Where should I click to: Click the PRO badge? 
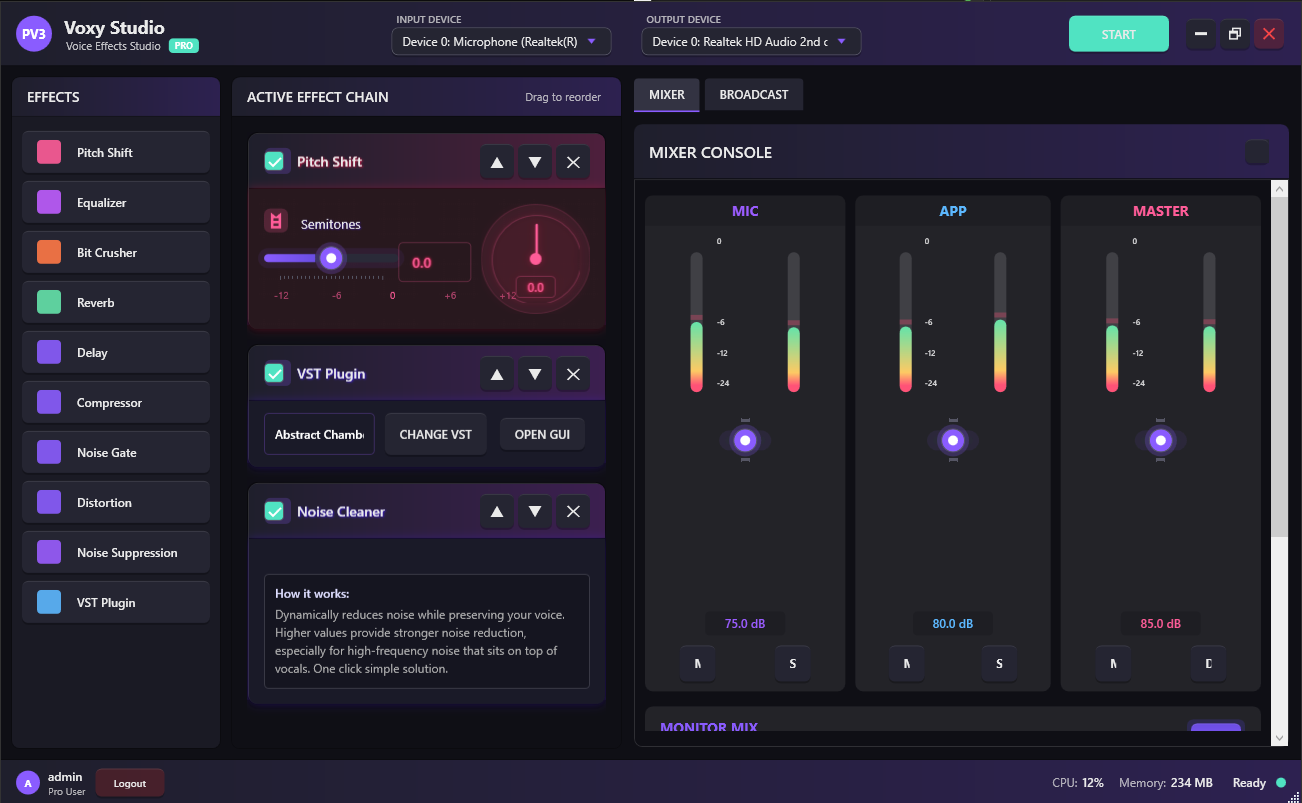184,46
